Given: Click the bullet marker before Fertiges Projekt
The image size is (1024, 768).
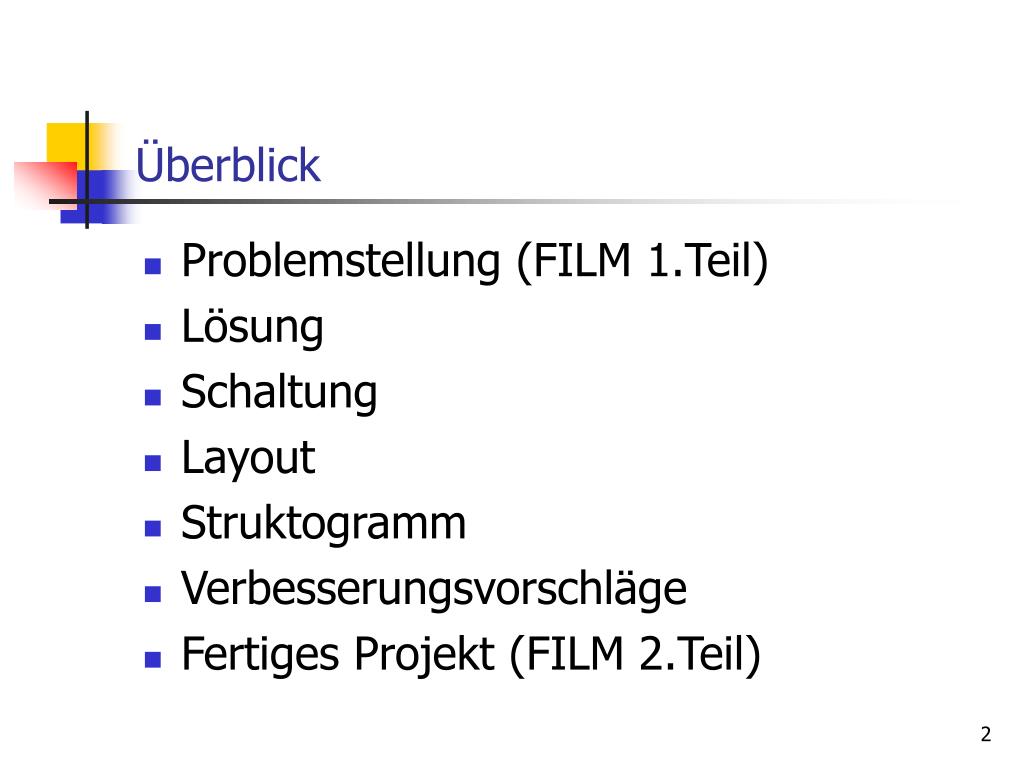Looking at the screenshot, I should coord(153,659).
